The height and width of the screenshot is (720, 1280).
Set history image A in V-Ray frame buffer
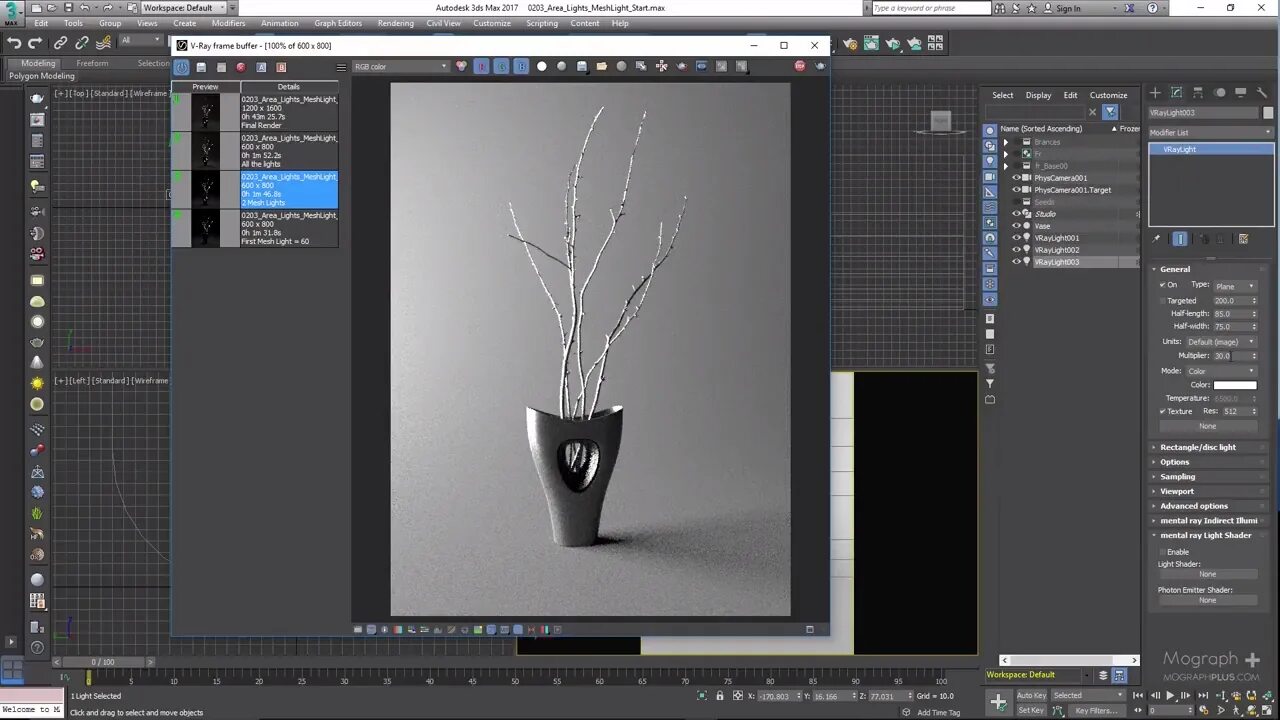click(x=261, y=67)
